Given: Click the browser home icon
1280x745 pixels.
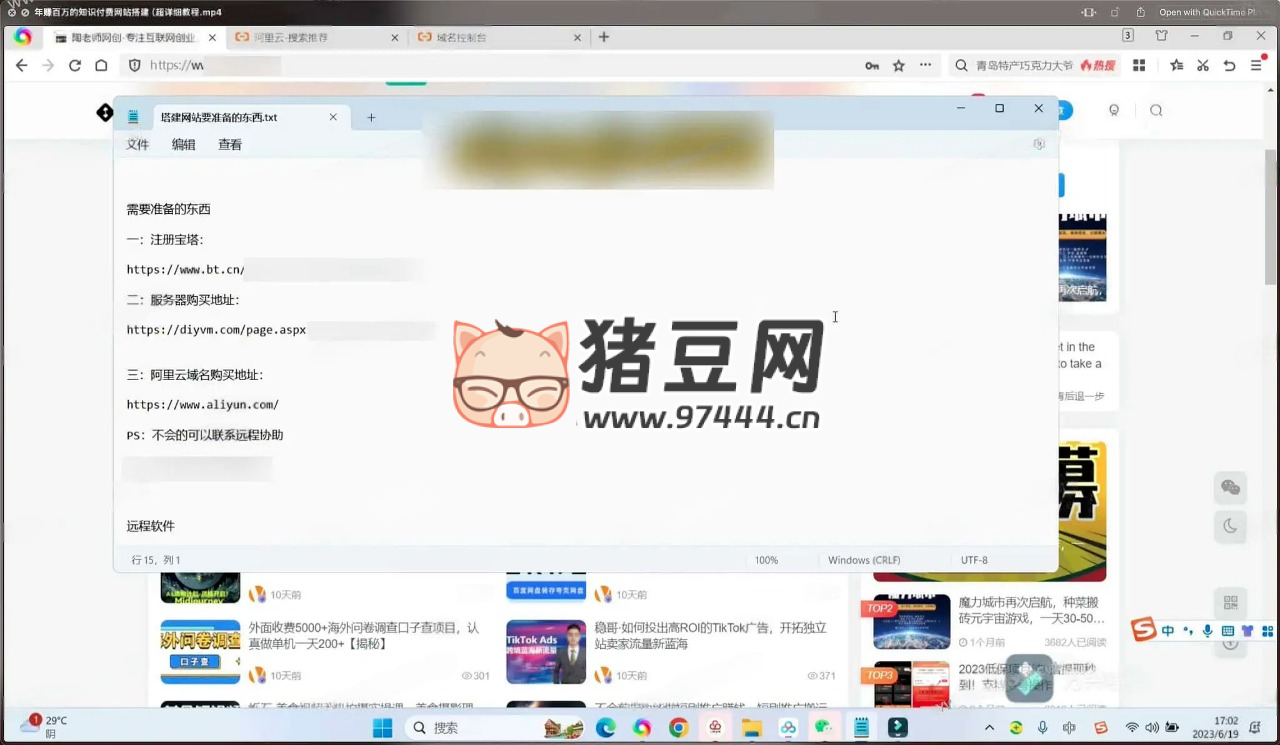Looking at the screenshot, I should point(101,65).
